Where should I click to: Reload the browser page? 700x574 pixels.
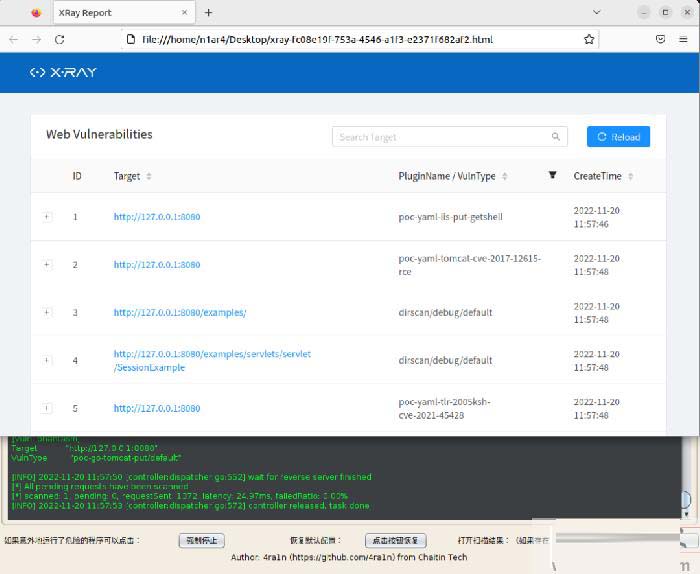click(x=59, y=39)
